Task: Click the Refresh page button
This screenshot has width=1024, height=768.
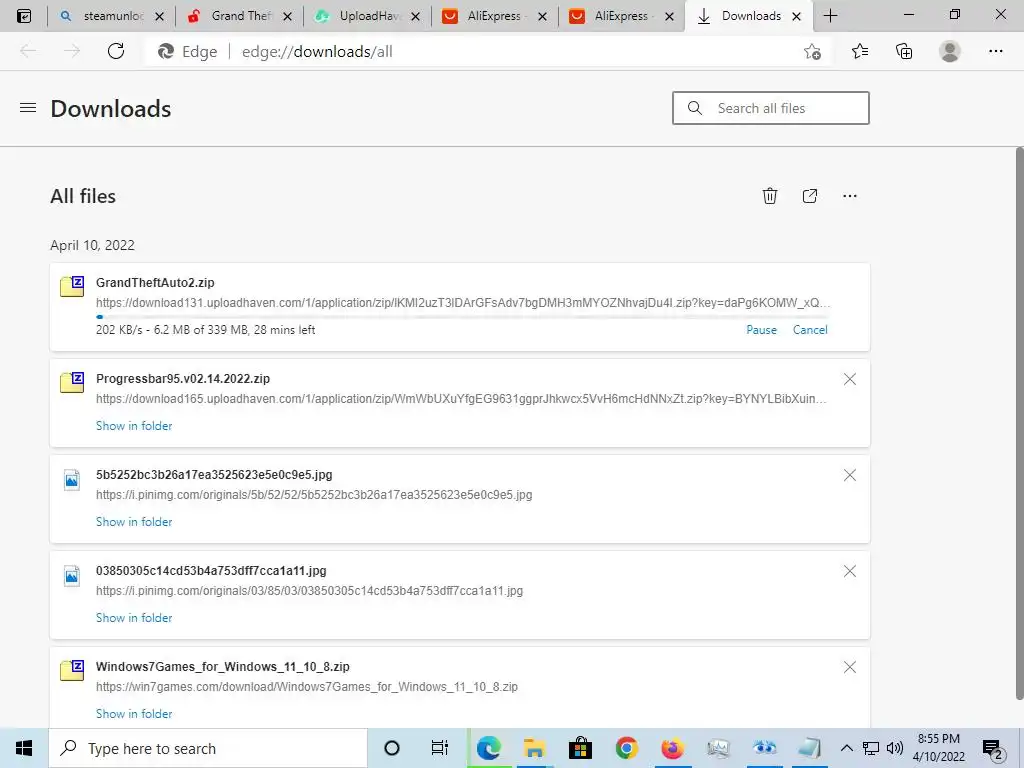Action: click(116, 51)
